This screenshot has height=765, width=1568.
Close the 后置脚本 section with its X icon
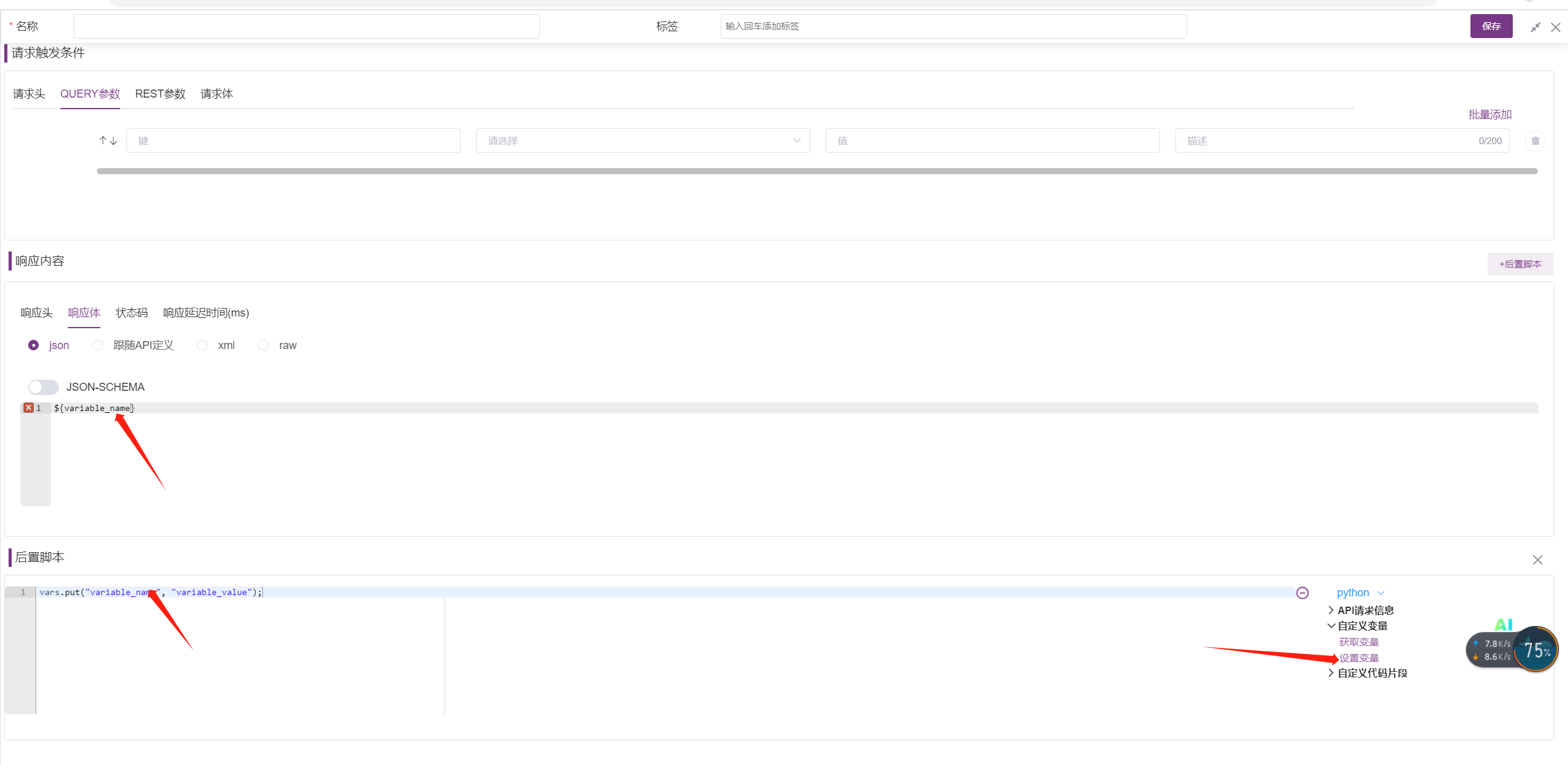tap(1539, 559)
